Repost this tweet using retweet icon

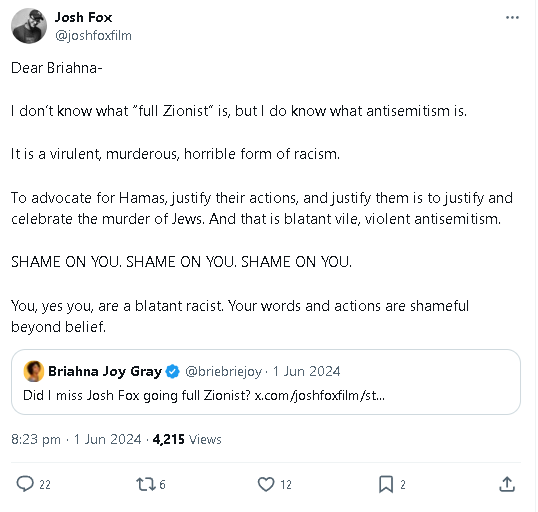[146, 484]
